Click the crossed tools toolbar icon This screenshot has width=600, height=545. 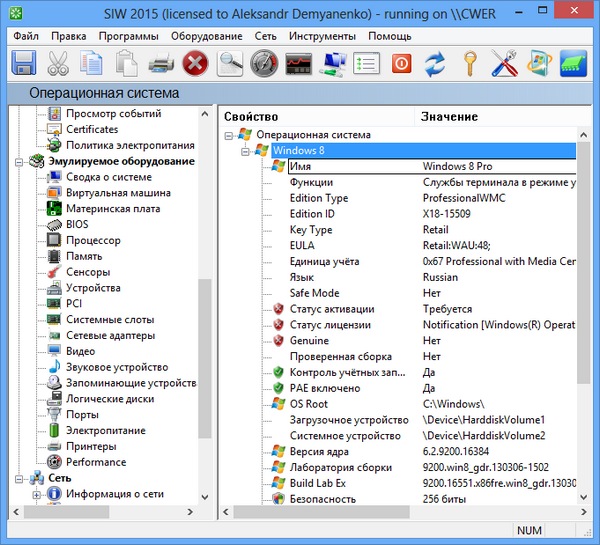pos(503,64)
